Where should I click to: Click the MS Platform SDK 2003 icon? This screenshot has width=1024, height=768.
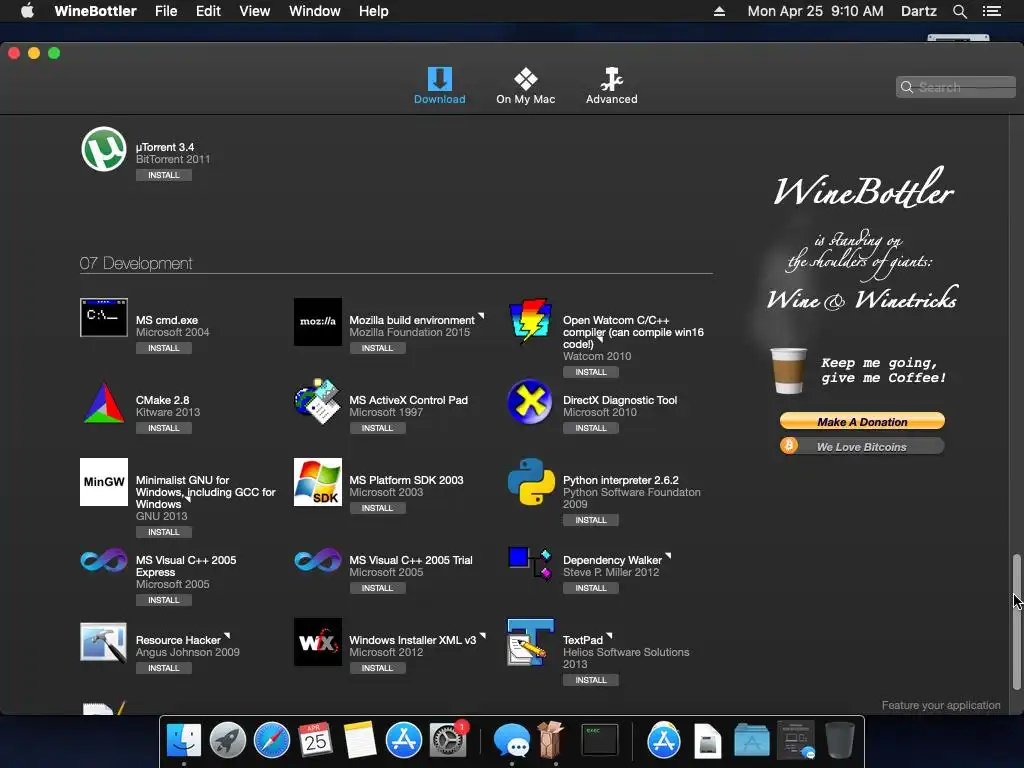click(317, 482)
